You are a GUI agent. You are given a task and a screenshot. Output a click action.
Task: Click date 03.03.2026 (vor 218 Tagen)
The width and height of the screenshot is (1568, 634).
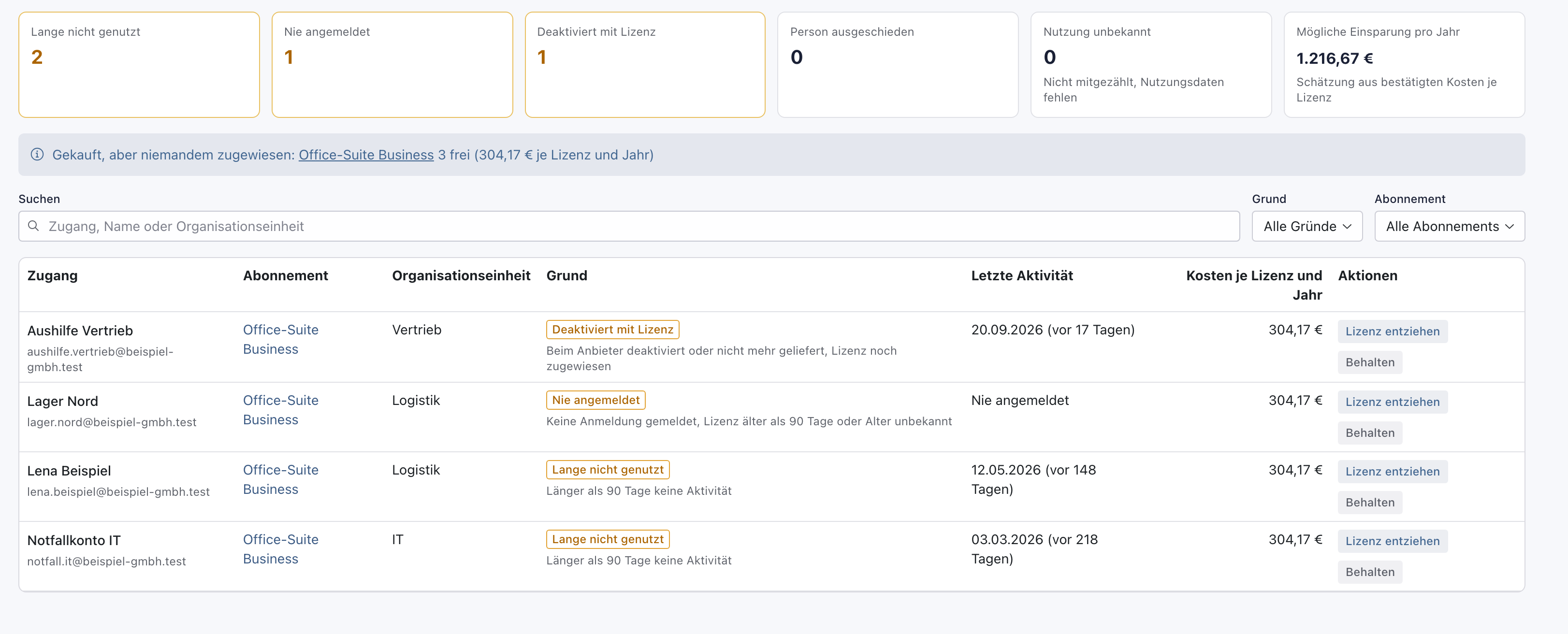1034,549
